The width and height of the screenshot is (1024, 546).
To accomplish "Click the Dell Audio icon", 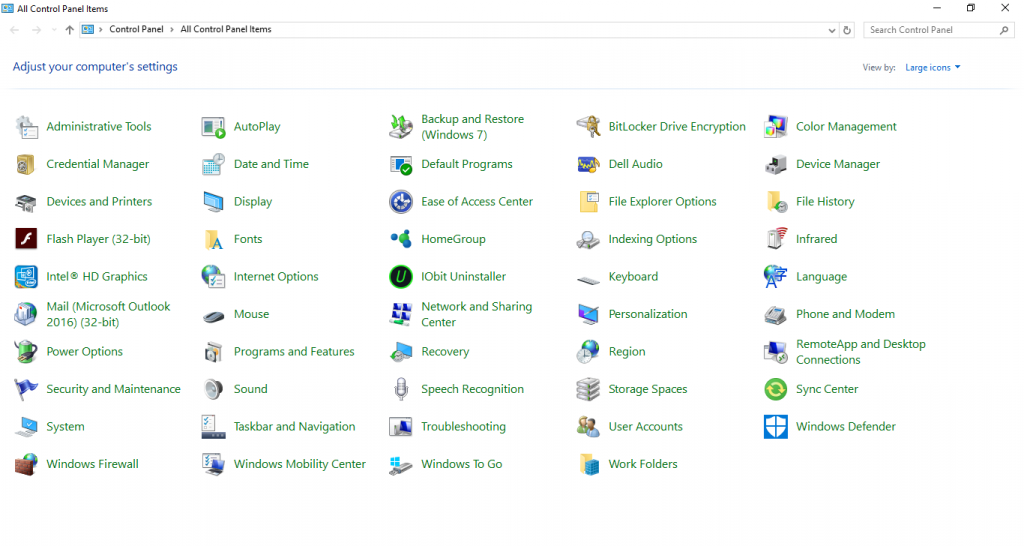I will (588, 164).
